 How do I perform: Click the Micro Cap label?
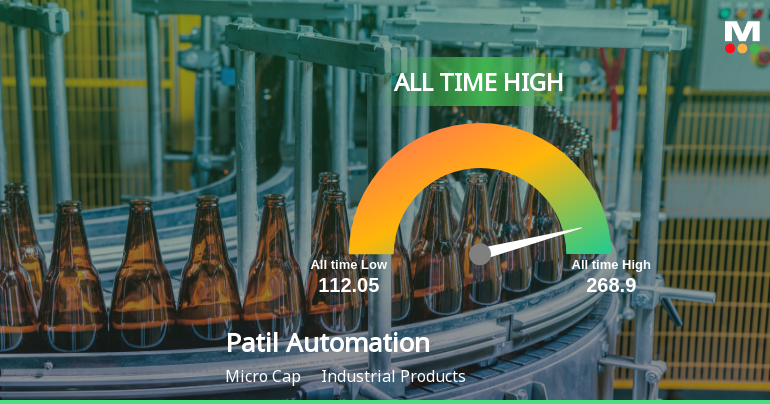point(263,377)
